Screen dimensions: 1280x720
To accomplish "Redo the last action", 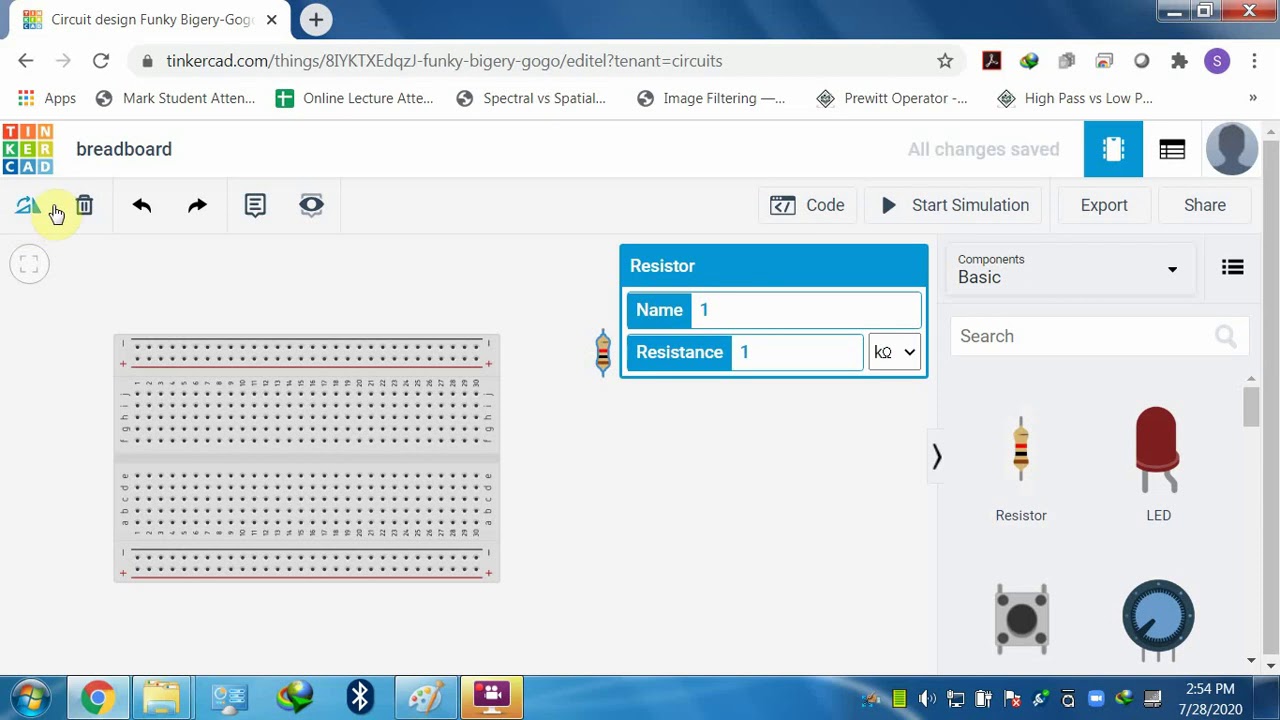I will pos(197,205).
